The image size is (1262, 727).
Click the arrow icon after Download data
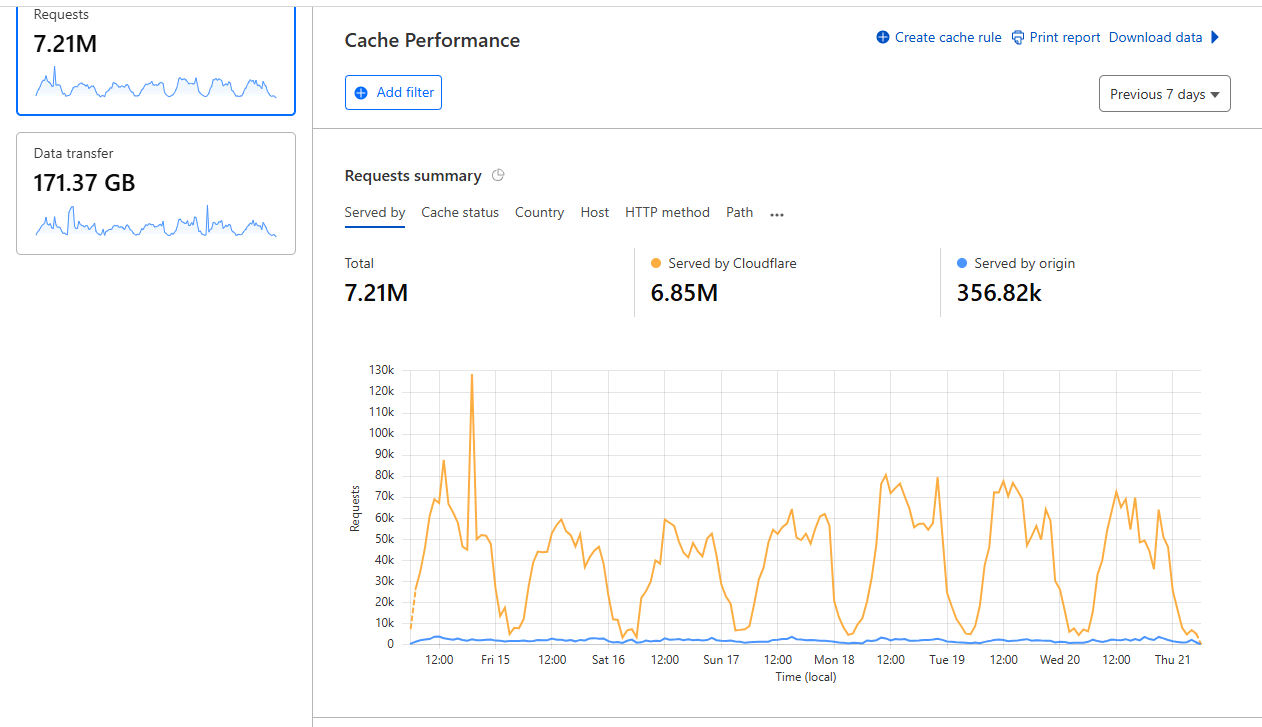click(x=1215, y=37)
